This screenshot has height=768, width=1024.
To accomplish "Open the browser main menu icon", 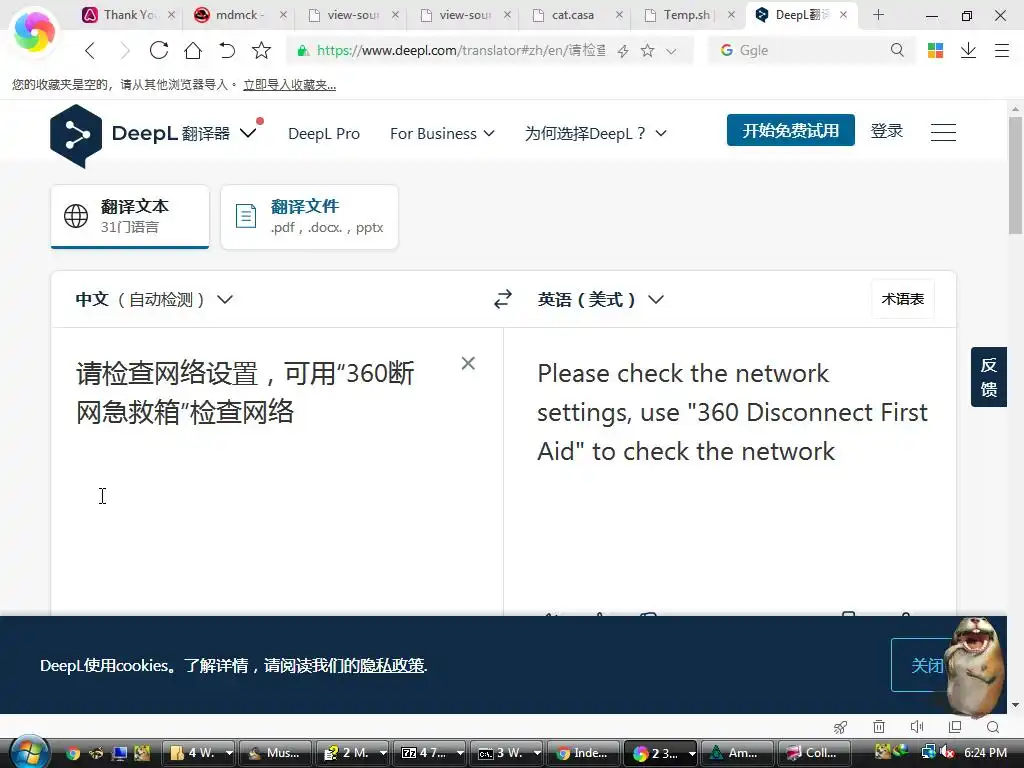I will click(1002, 50).
